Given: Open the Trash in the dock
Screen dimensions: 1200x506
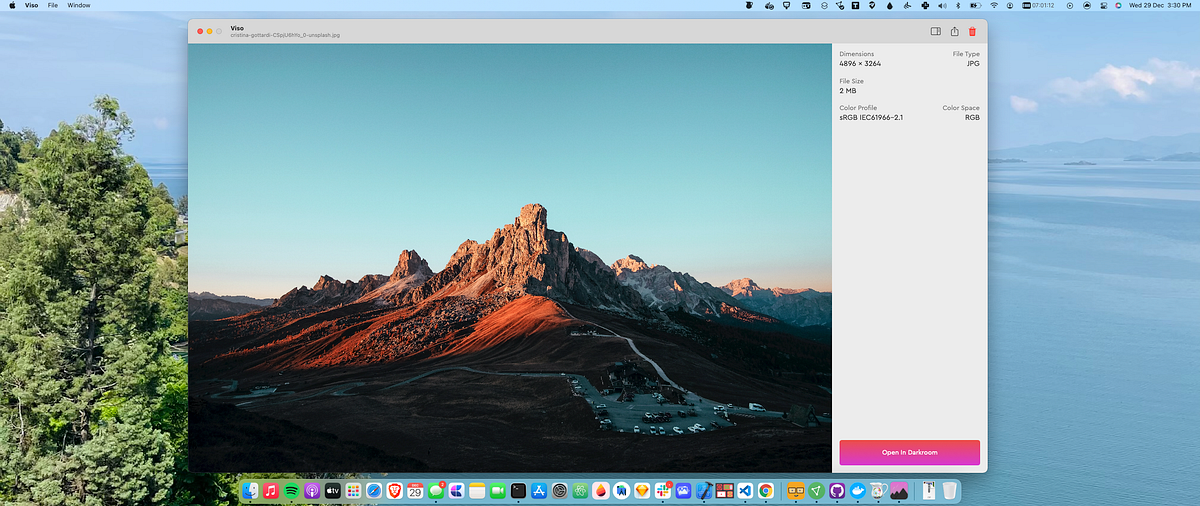Looking at the screenshot, I should pyautogui.click(x=949, y=491).
